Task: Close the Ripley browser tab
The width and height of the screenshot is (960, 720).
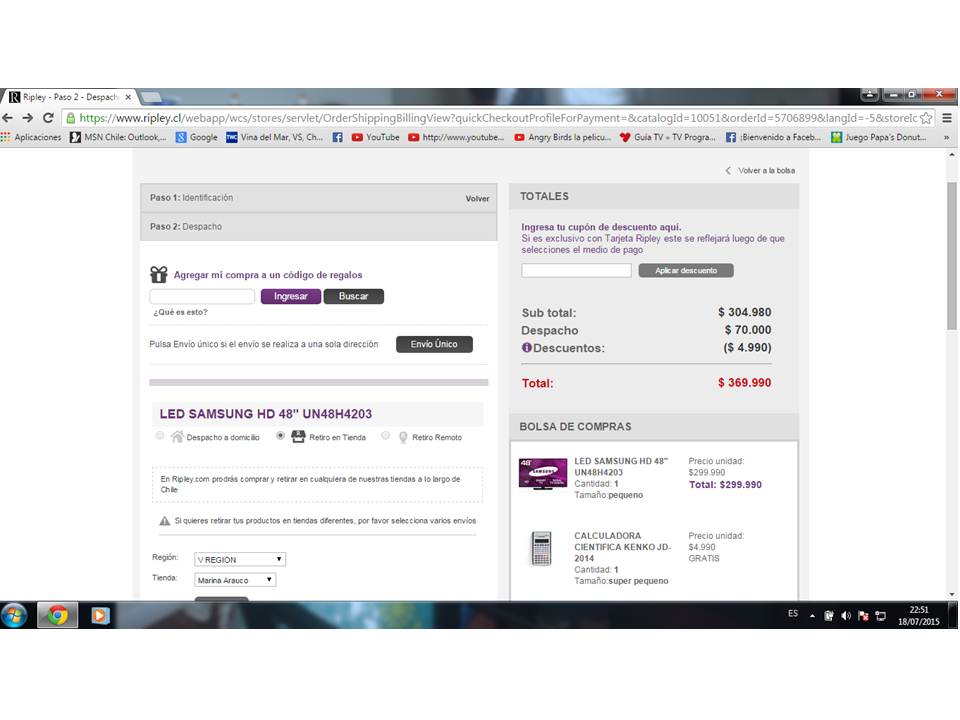Action: click(x=128, y=97)
